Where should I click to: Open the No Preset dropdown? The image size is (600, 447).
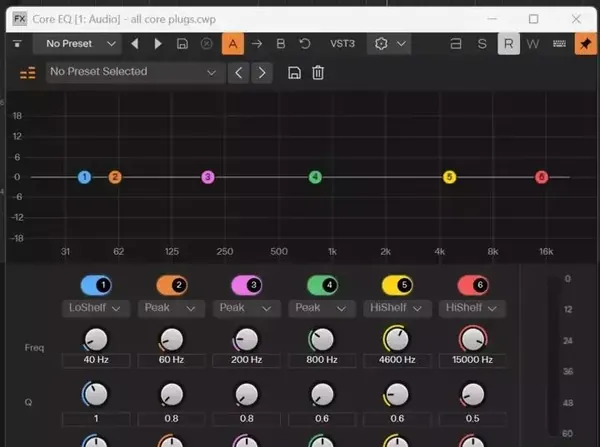pos(78,44)
